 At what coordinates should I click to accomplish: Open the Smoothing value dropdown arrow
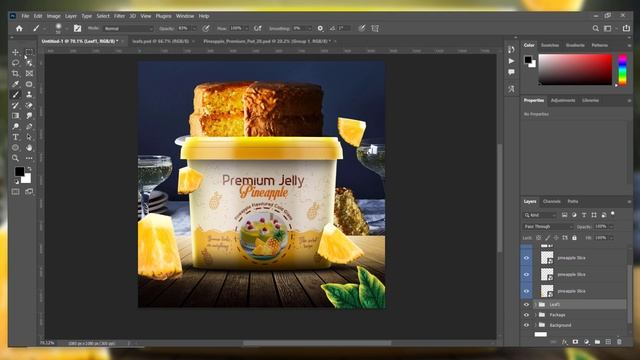point(309,29)
